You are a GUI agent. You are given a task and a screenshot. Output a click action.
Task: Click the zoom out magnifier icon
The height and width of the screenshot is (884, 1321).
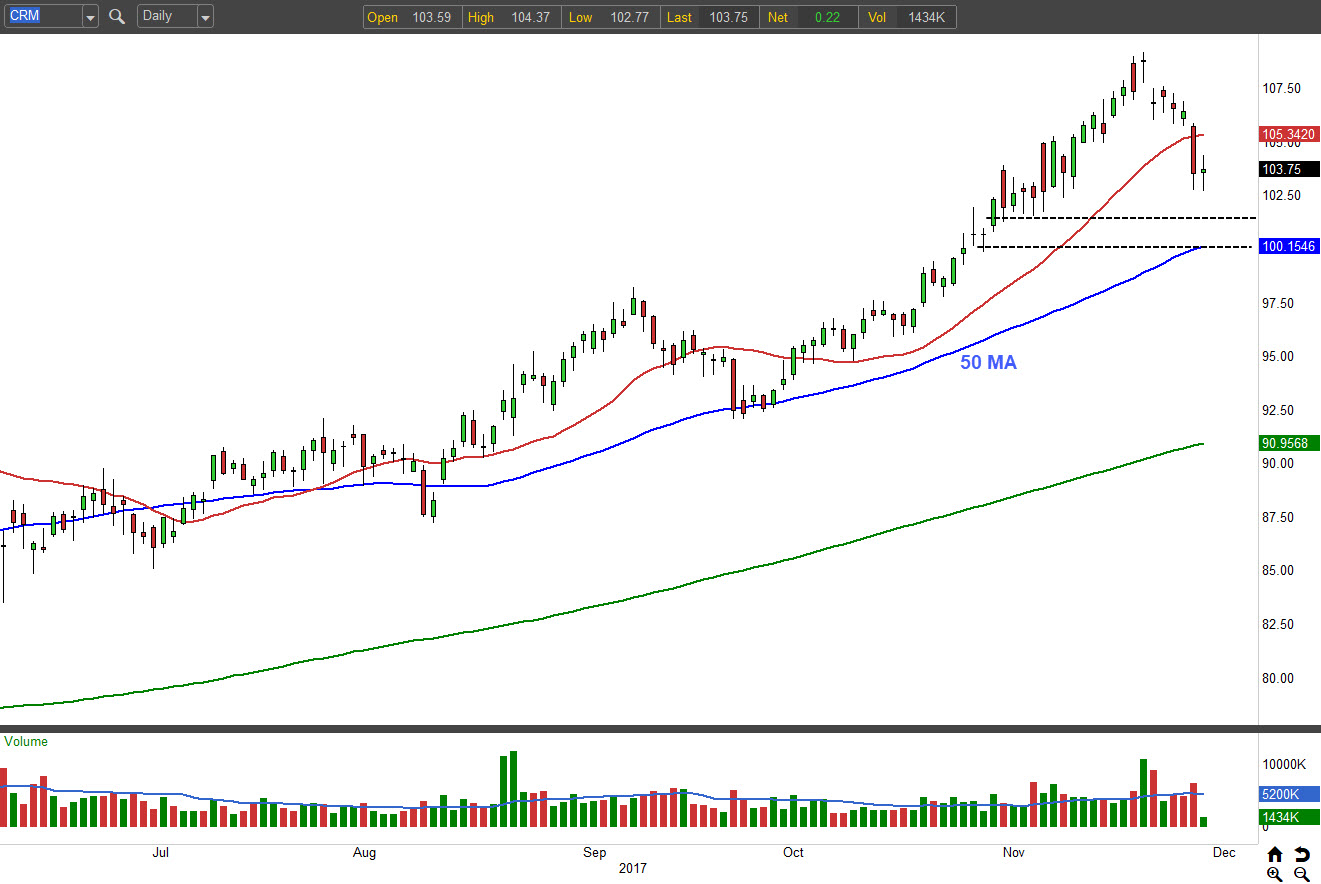tap(1302, 874)
